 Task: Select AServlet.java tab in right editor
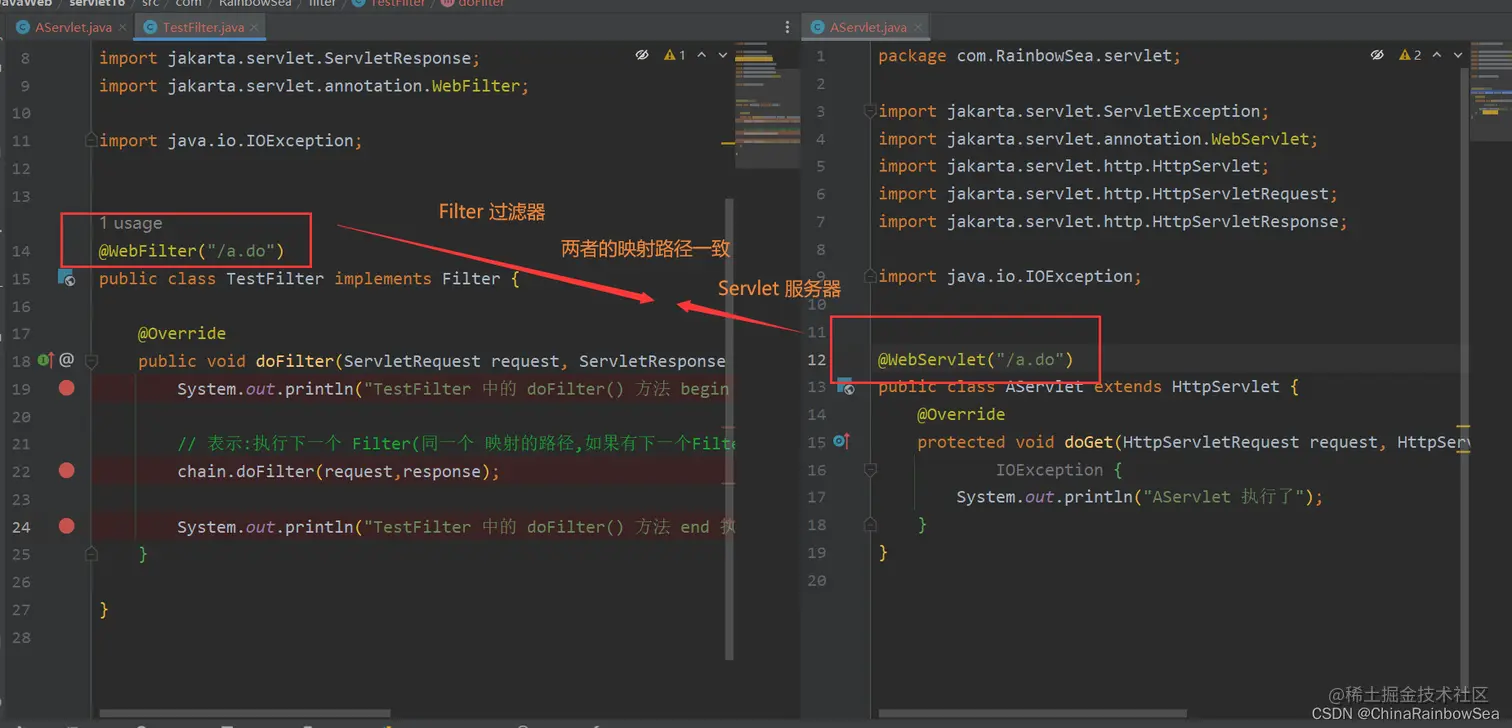[868, 27]
